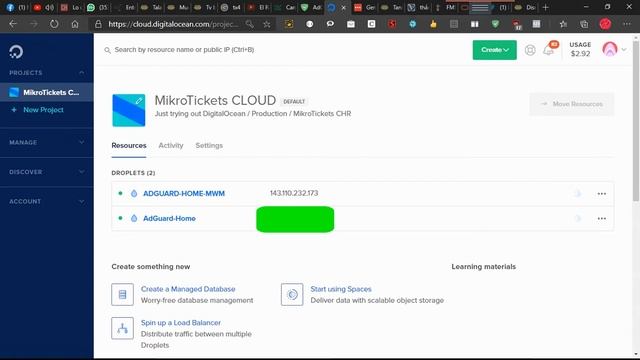Screen dimensions: 640x360
Task: Click the thumbs-up extension icon
Action: (433, 24)
